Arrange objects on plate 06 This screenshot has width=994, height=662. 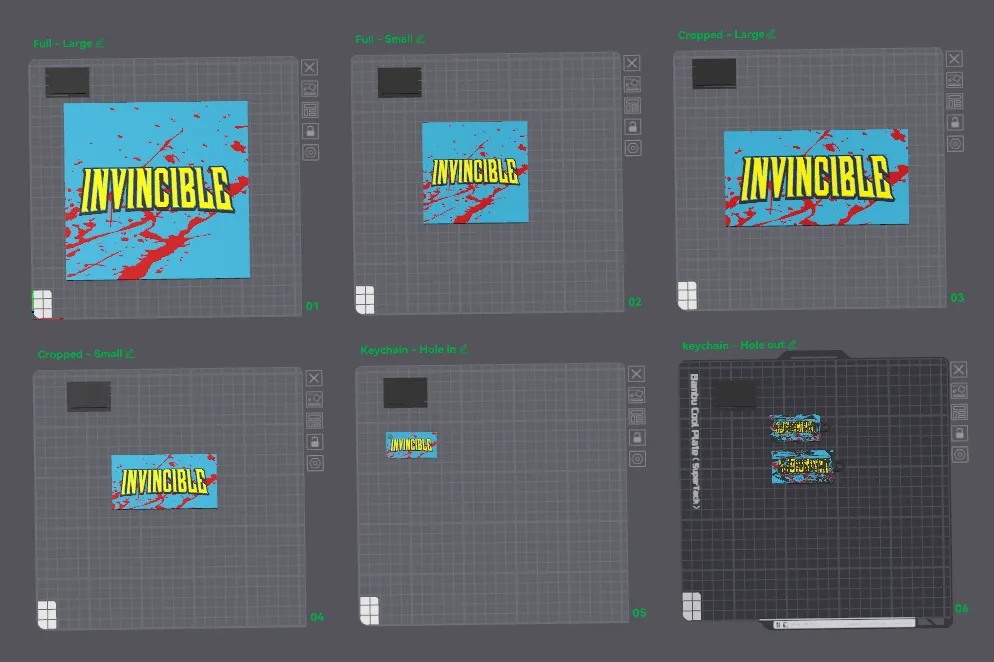pyautogui.click(x=959, y=412)
